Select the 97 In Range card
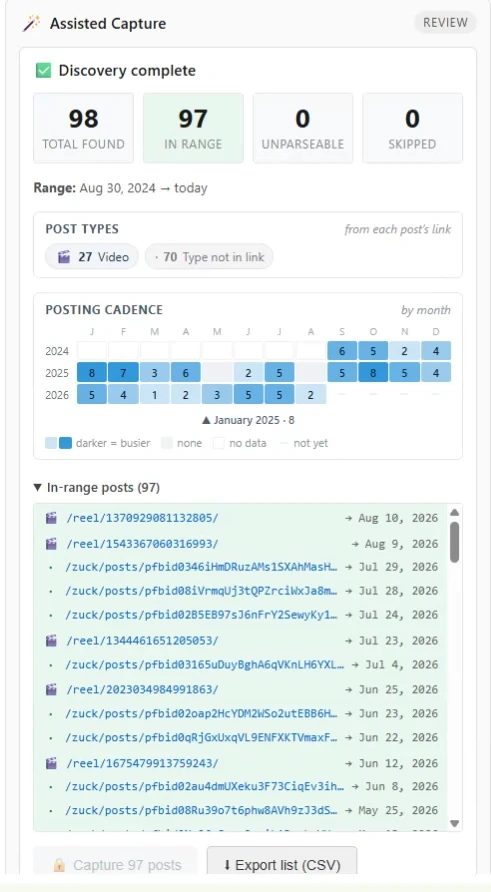 pyautogui.click(x=193, y=128)
